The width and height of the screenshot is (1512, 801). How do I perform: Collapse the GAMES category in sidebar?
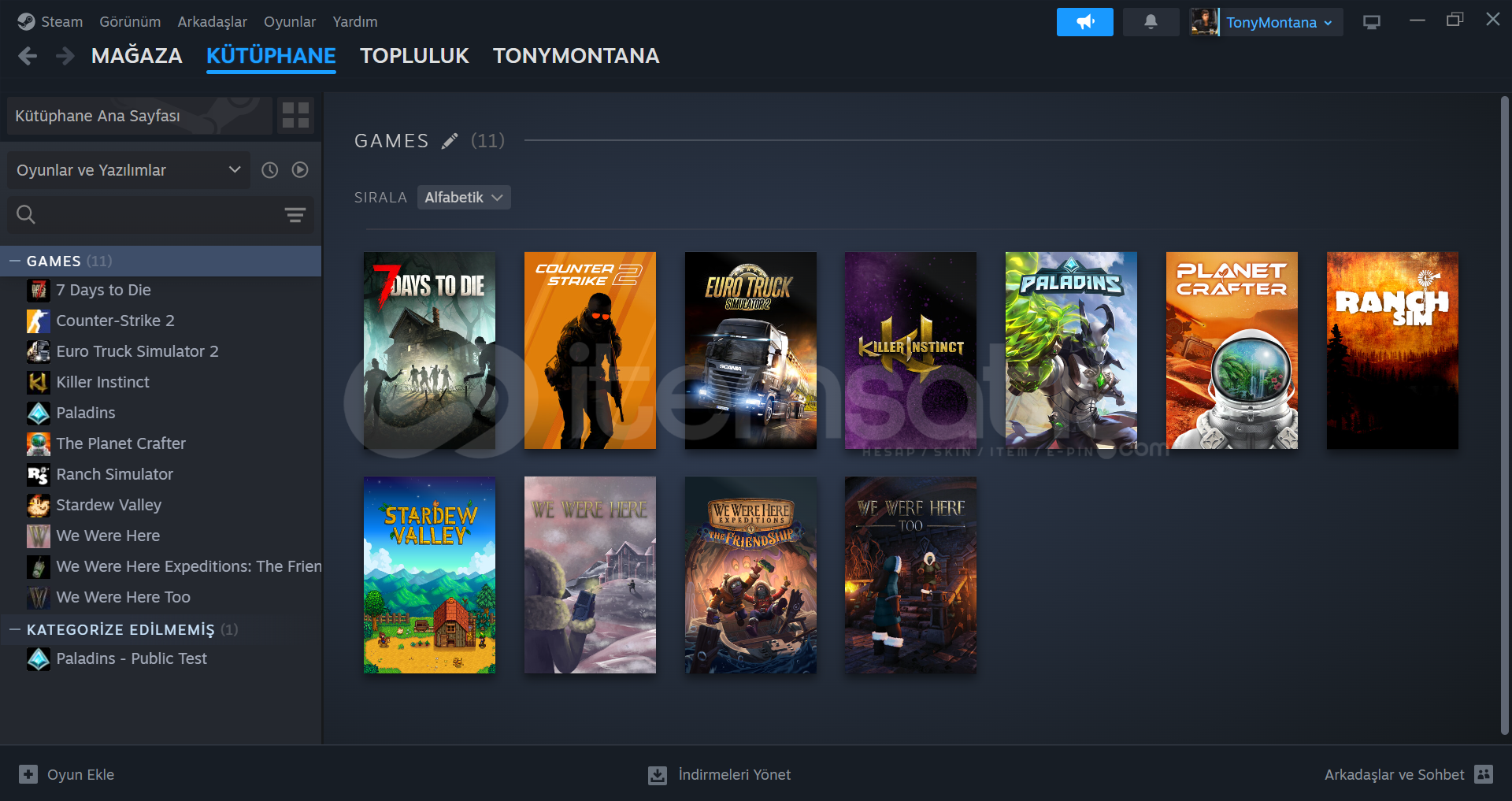click(x=14, y=261)
